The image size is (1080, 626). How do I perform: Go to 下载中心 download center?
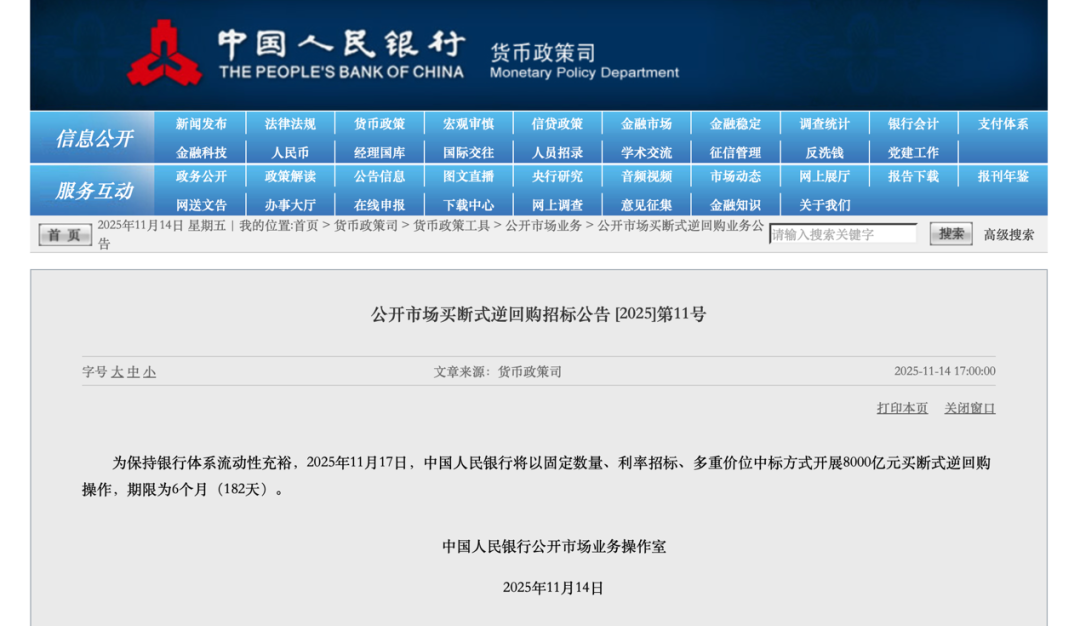[468, 205]
